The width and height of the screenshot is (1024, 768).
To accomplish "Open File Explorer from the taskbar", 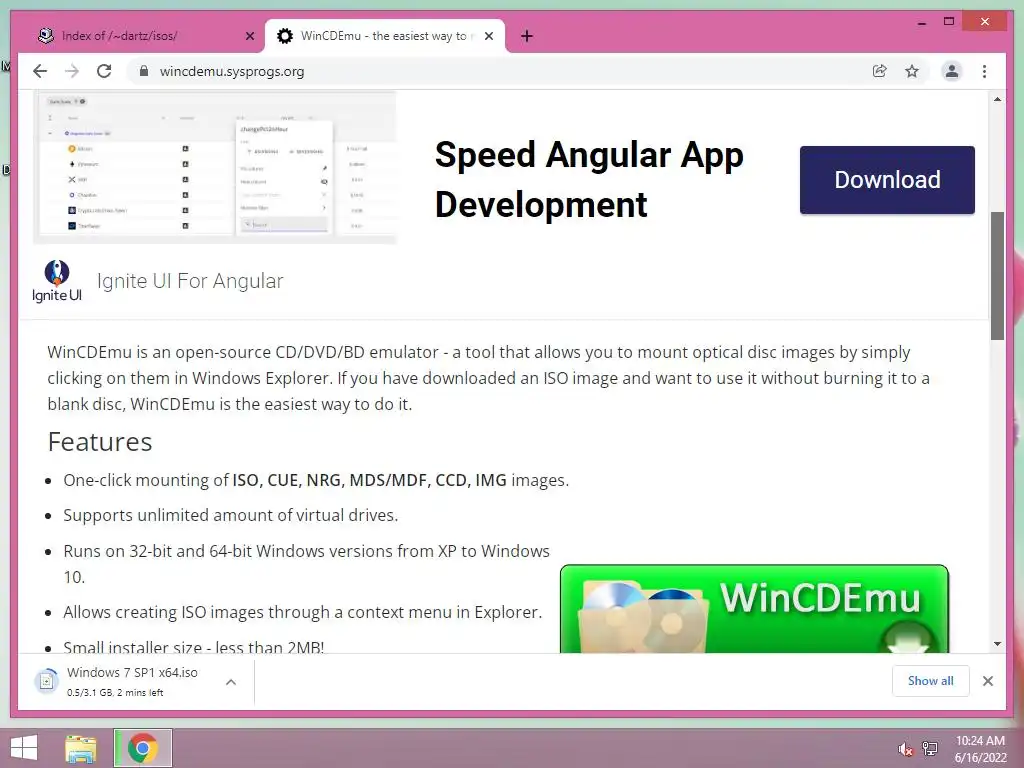I will pyautogui.click(x=80, y=748).
